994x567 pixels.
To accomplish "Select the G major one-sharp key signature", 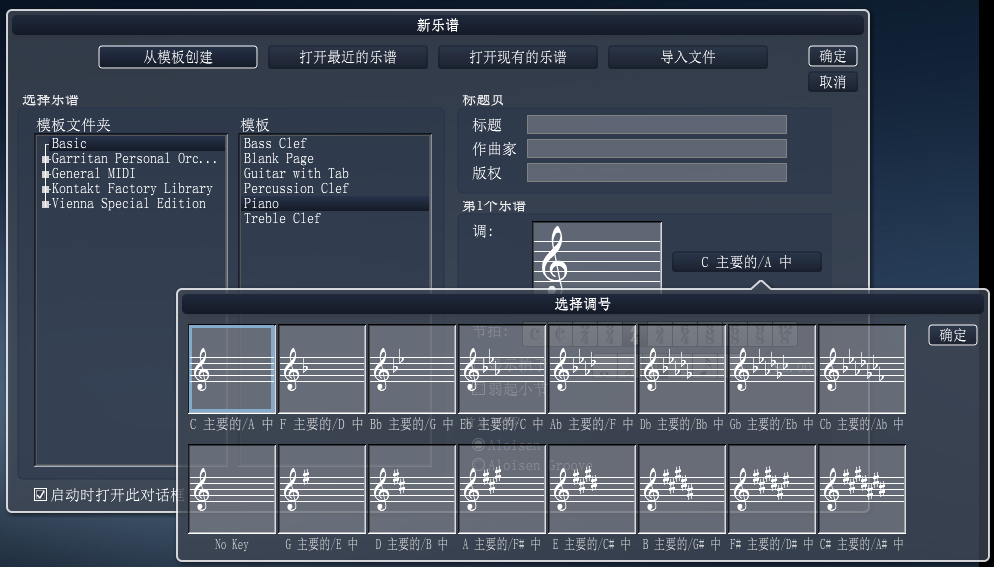I will 322,489.
